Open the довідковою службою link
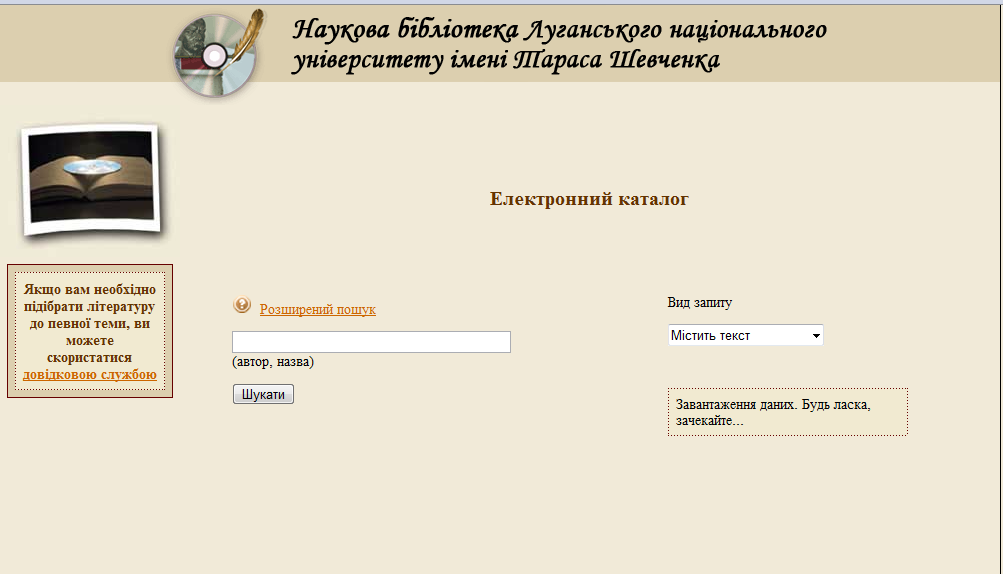The width and height of the screenshot is (1003, 574). click(x=90, y=375)
